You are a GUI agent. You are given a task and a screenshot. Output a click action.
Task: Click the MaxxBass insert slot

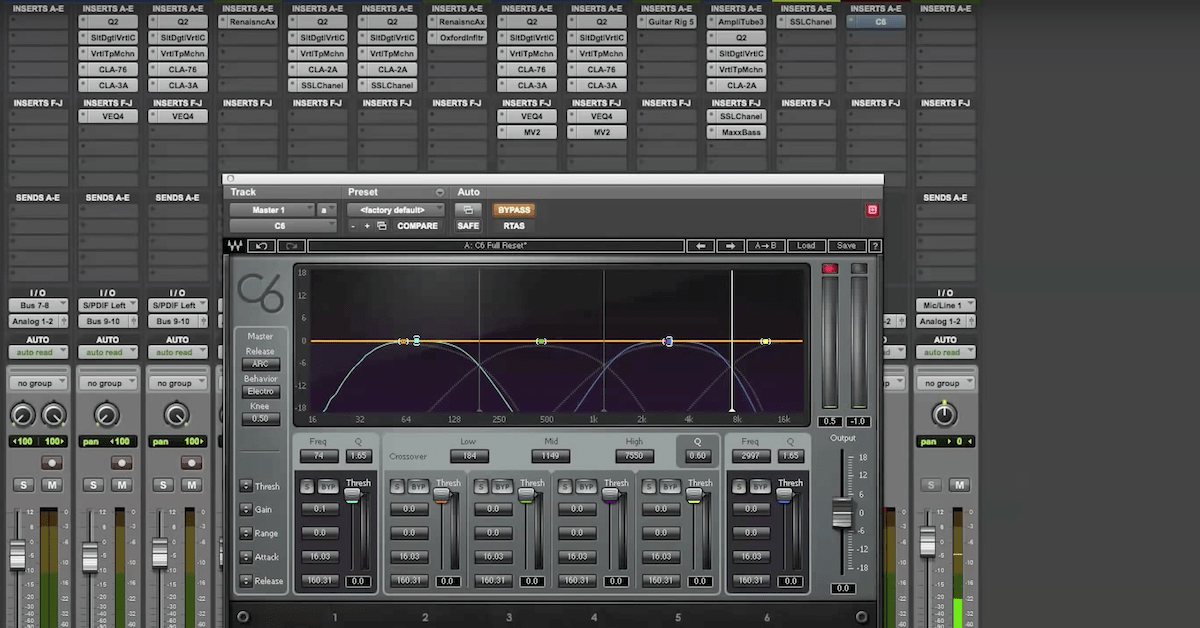737,131
